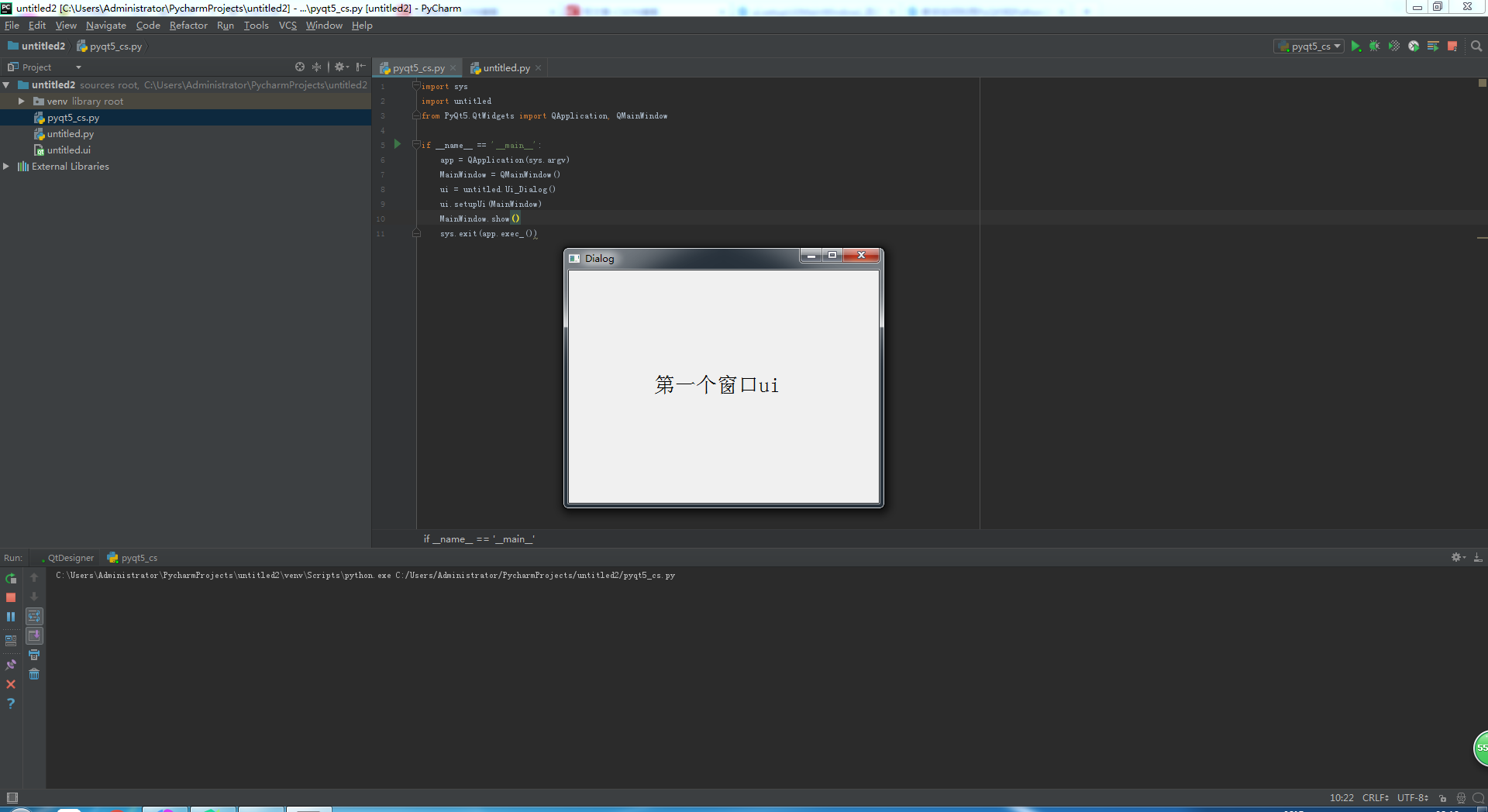Click untitled2 breadcrumb in navigation bar

click(36, 46)
